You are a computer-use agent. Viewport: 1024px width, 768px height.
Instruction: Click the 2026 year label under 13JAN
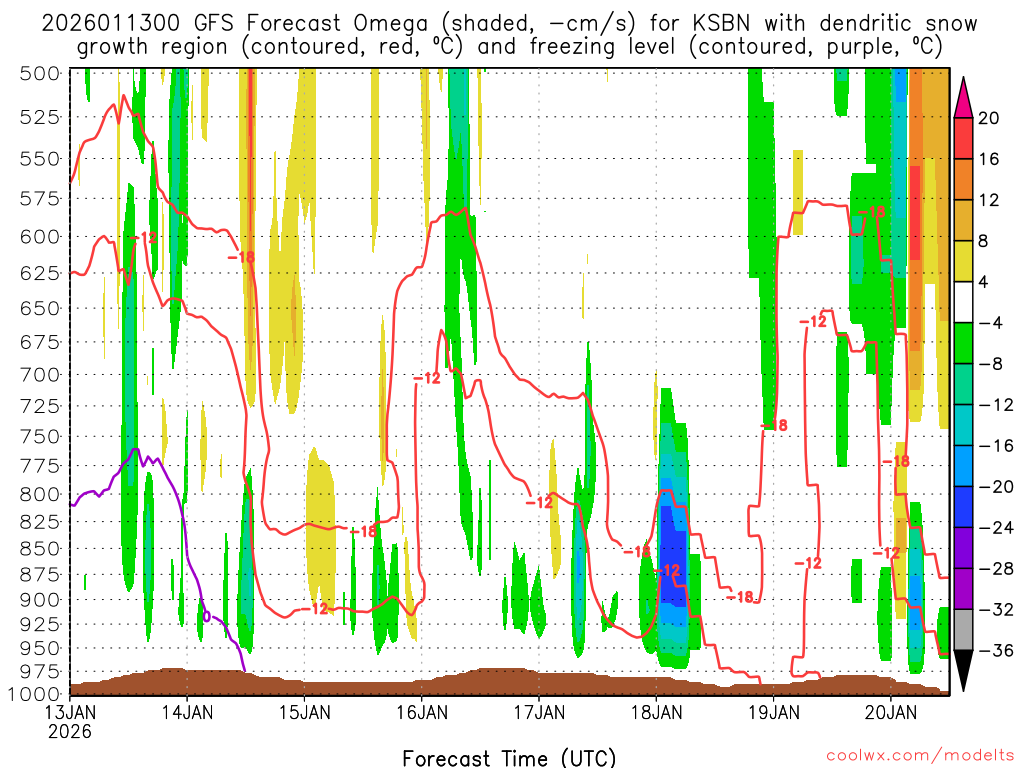(70, 731)
